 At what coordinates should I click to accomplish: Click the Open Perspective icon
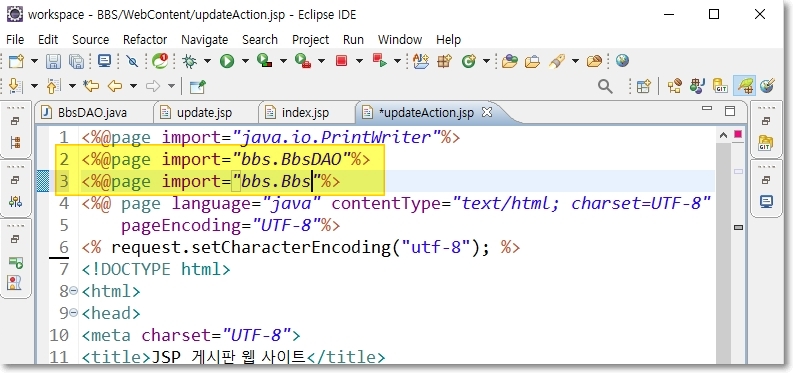644,86
